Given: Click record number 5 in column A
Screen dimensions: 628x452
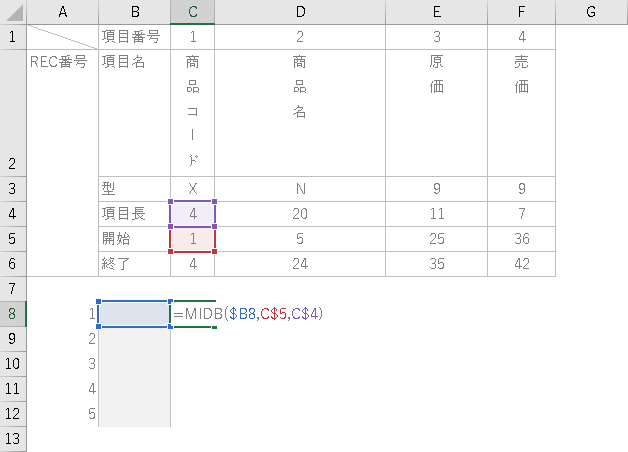Looking at the screenshot, I should pos(62,414).
